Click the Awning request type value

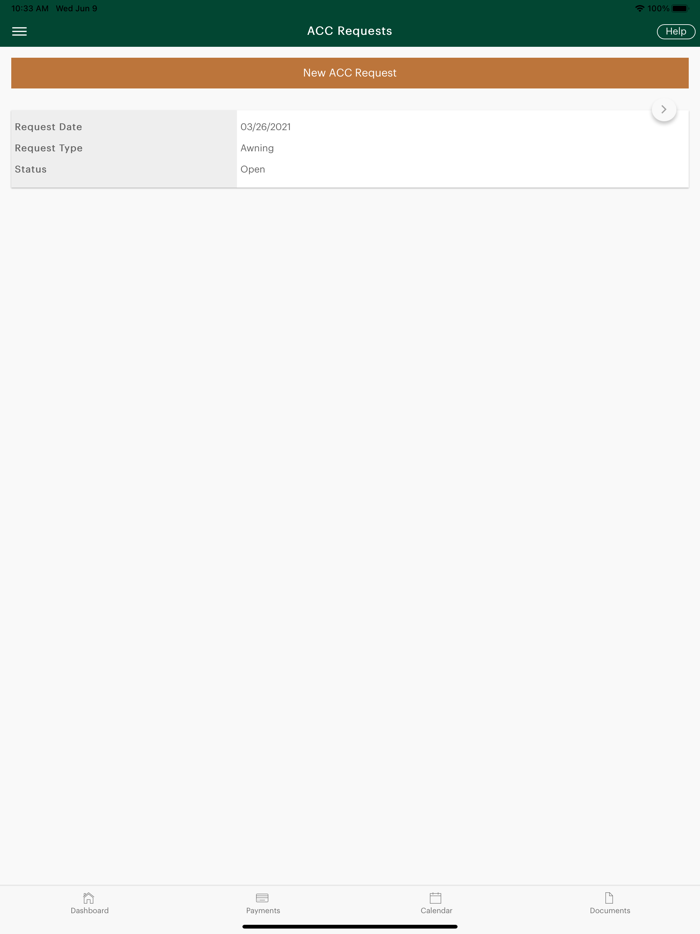(x=257, y=148)
